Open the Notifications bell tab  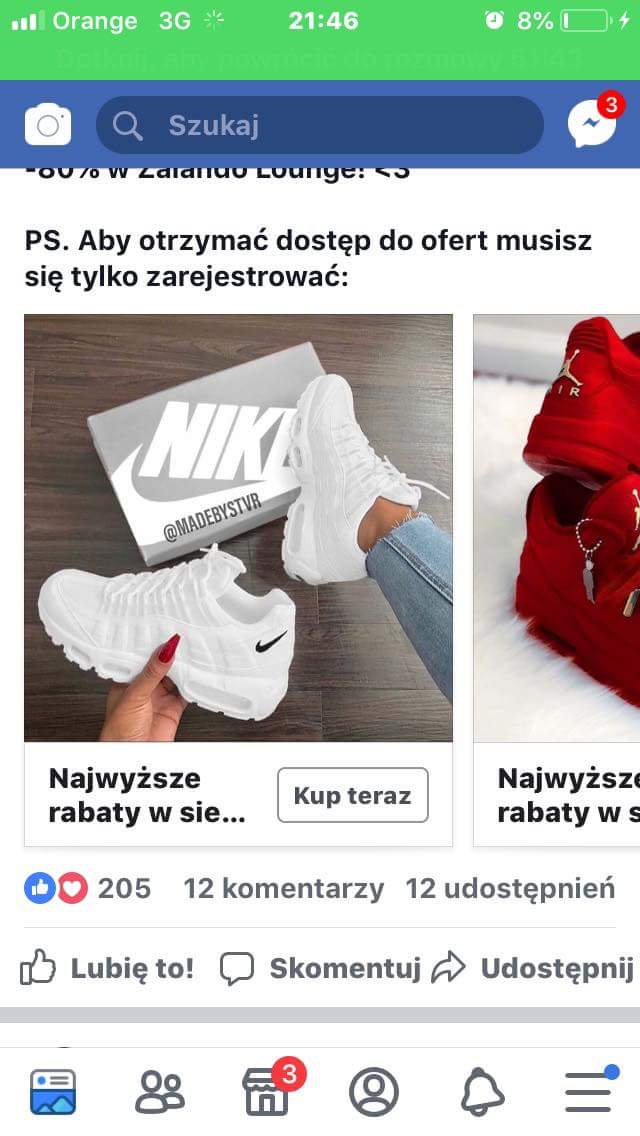tap(483, 1092)
